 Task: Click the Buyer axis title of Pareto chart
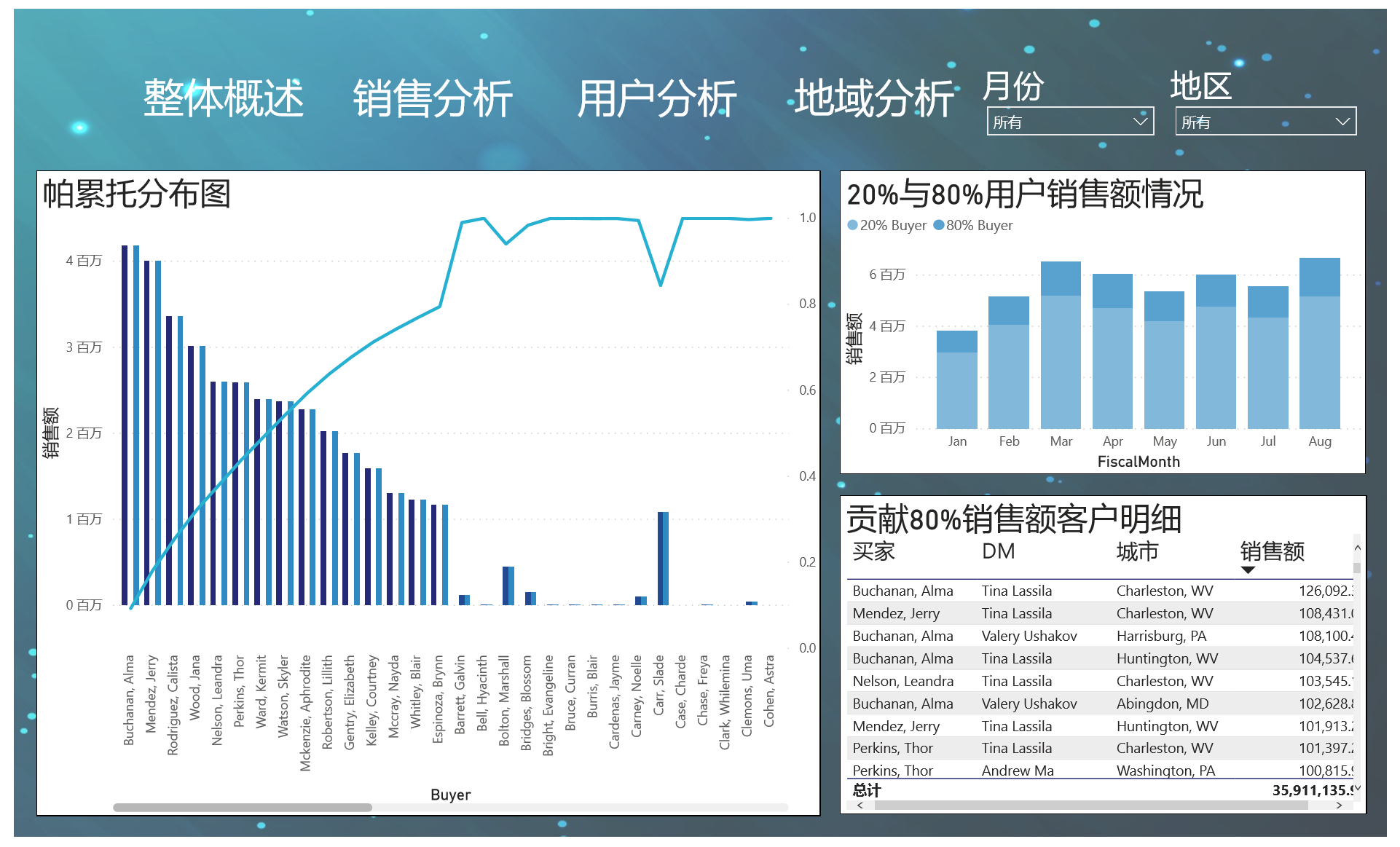(451, 795)
